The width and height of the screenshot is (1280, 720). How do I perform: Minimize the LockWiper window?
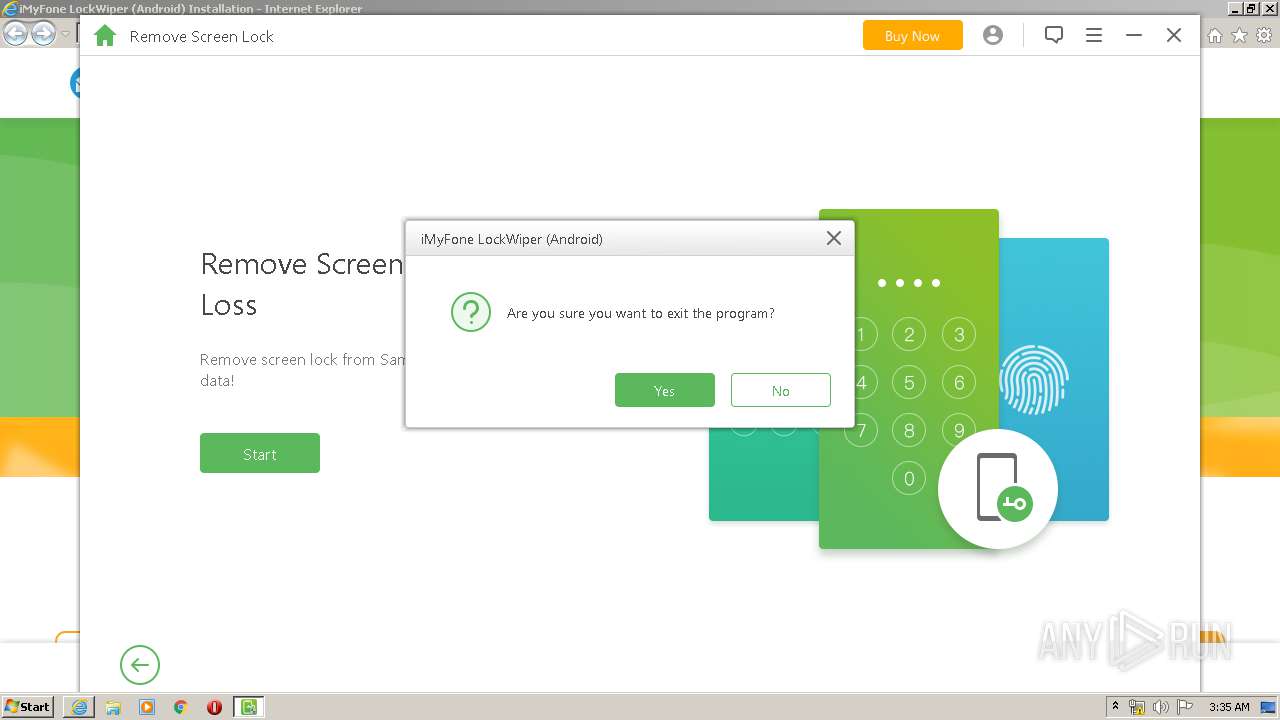(x=1134, y=35)
